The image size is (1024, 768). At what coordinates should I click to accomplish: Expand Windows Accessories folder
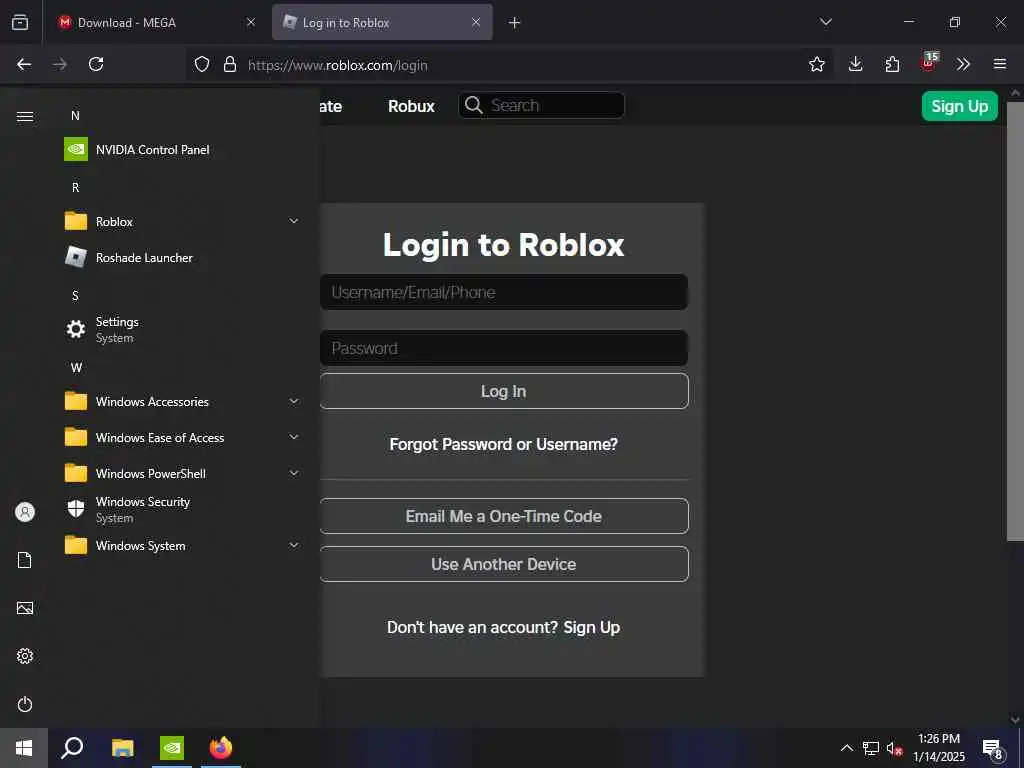coord(294,401)
